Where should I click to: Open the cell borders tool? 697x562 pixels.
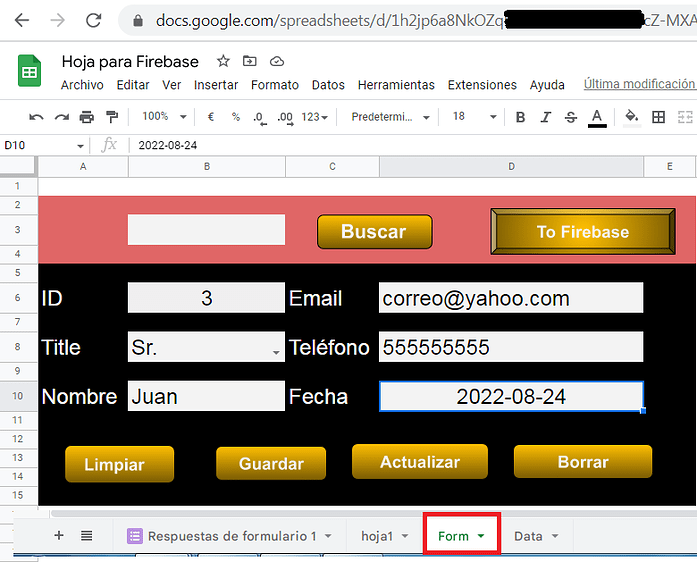click(658, 117)
